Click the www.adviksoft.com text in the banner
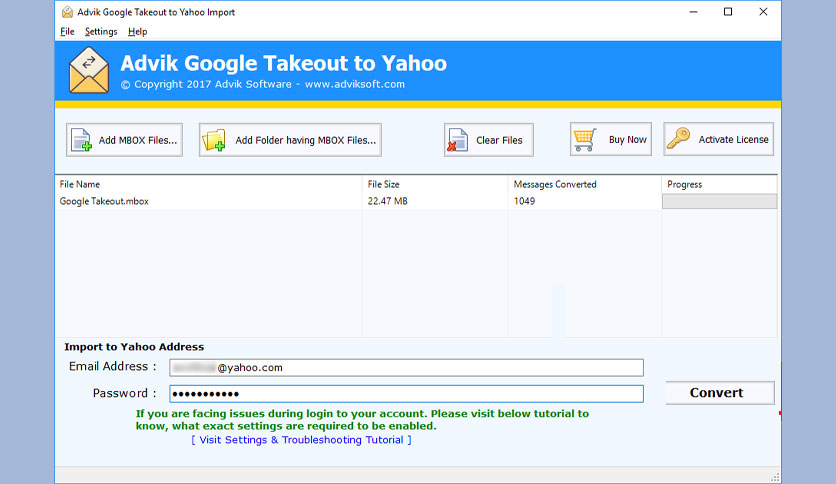This screenshot has height=484, width=836. click(x=355, y=84)
